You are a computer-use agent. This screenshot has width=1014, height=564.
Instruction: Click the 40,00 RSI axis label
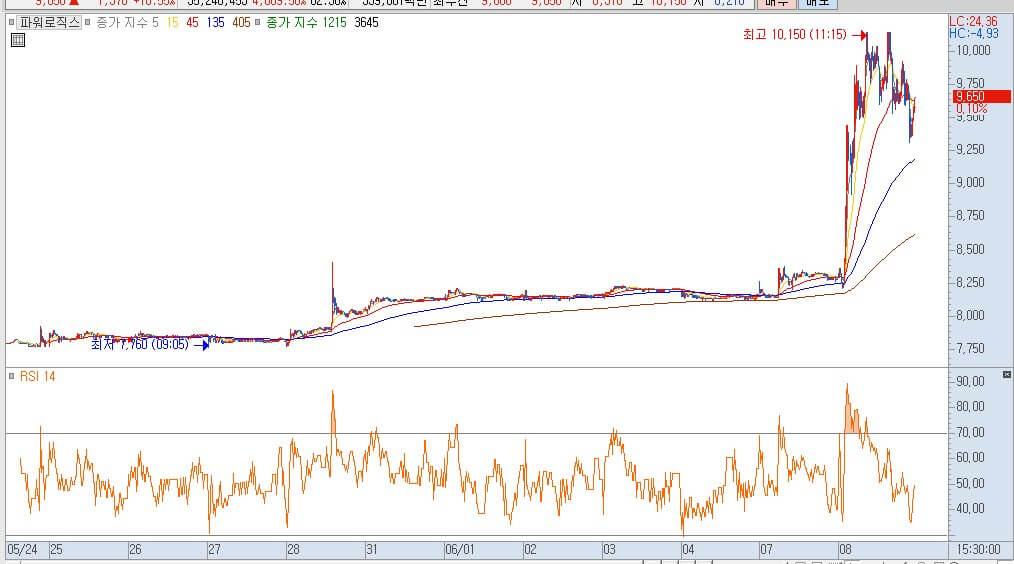pyautogui.click(x=970, y=508)
